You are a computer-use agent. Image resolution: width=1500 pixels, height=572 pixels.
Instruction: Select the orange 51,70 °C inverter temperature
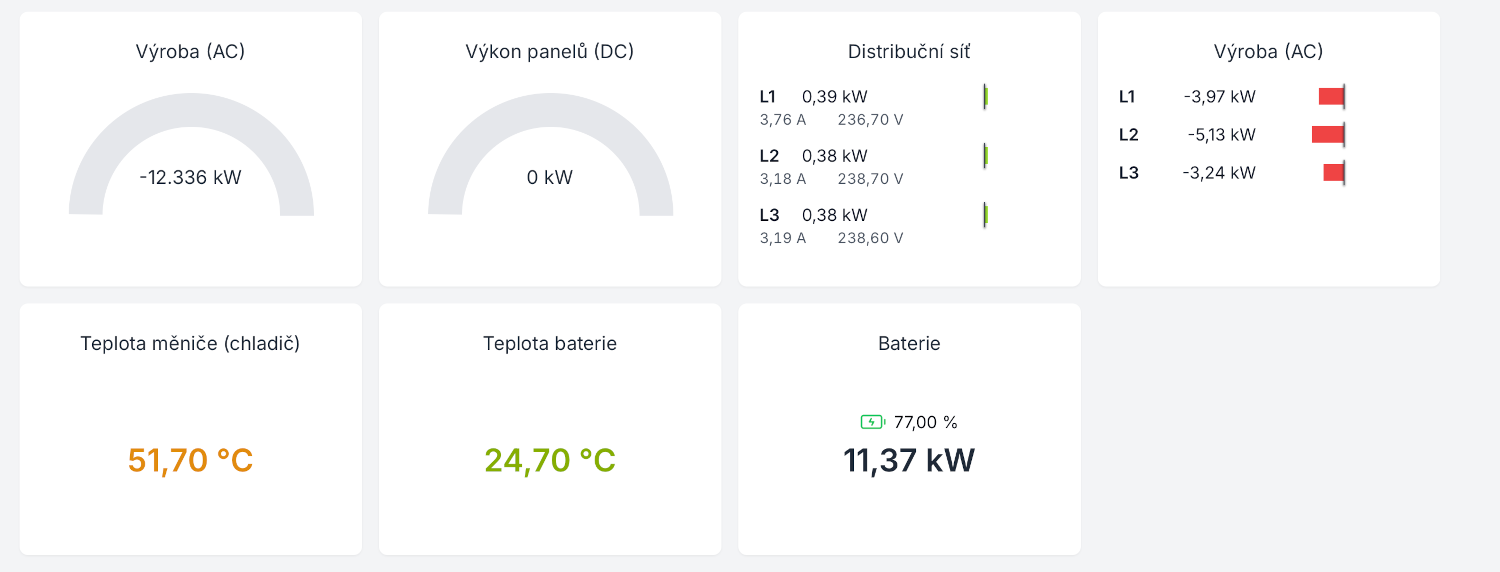(x=190, y=461)
